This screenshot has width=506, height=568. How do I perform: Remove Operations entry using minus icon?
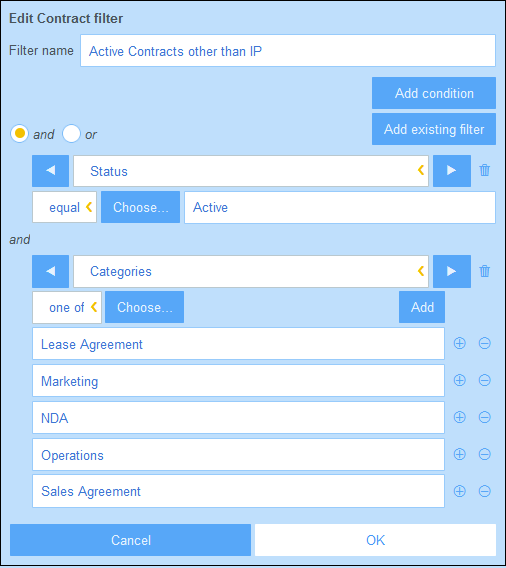pyautogui.click(x=485, y=454)
